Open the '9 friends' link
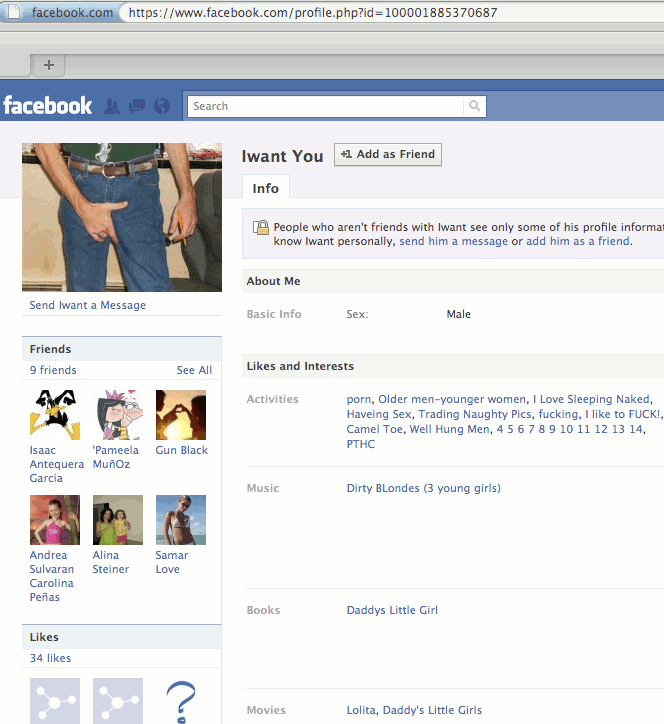The width and height of the screenshot is (664, 724). [x=53, y=370]
